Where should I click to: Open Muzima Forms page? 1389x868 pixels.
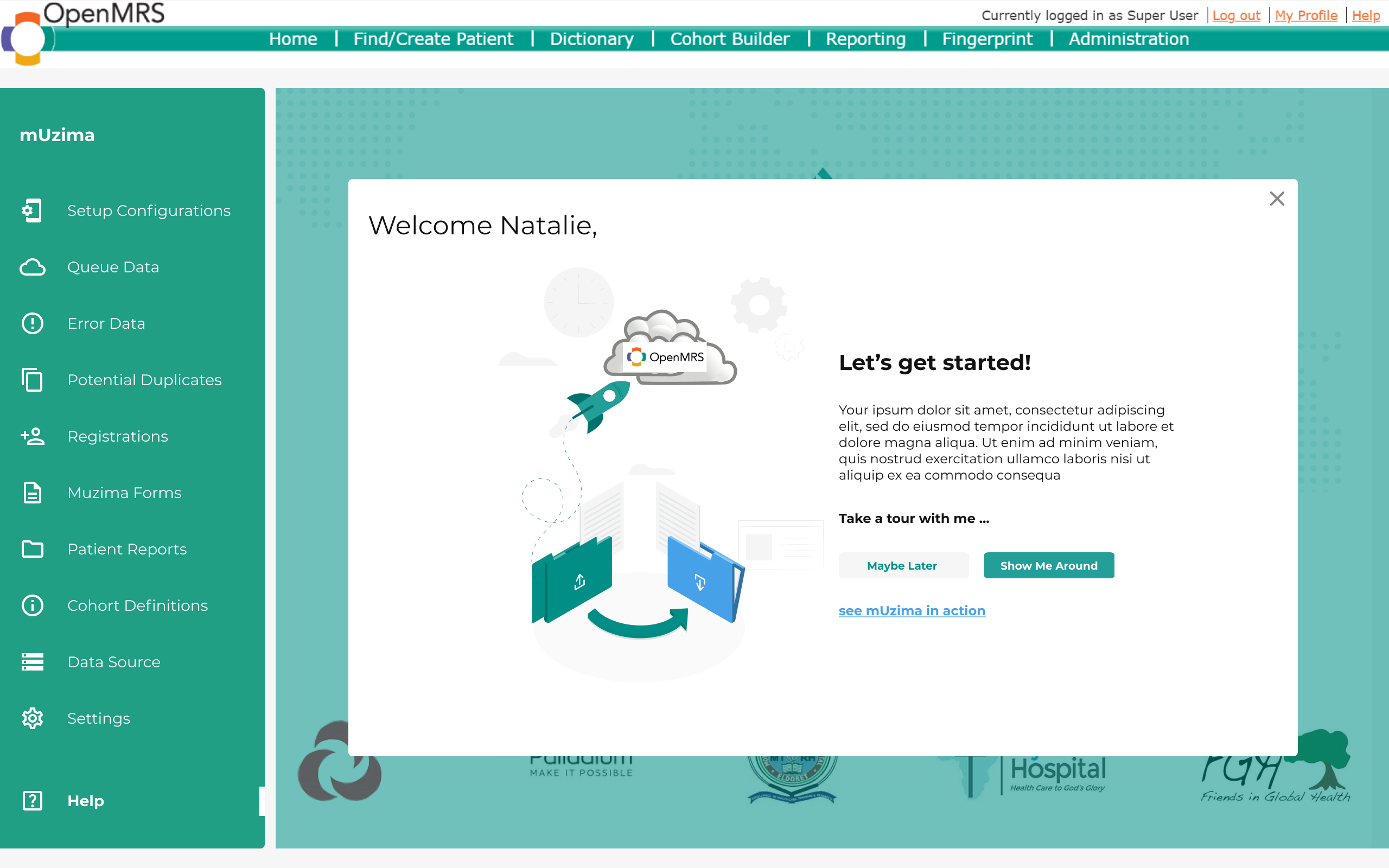click(132, 493)
